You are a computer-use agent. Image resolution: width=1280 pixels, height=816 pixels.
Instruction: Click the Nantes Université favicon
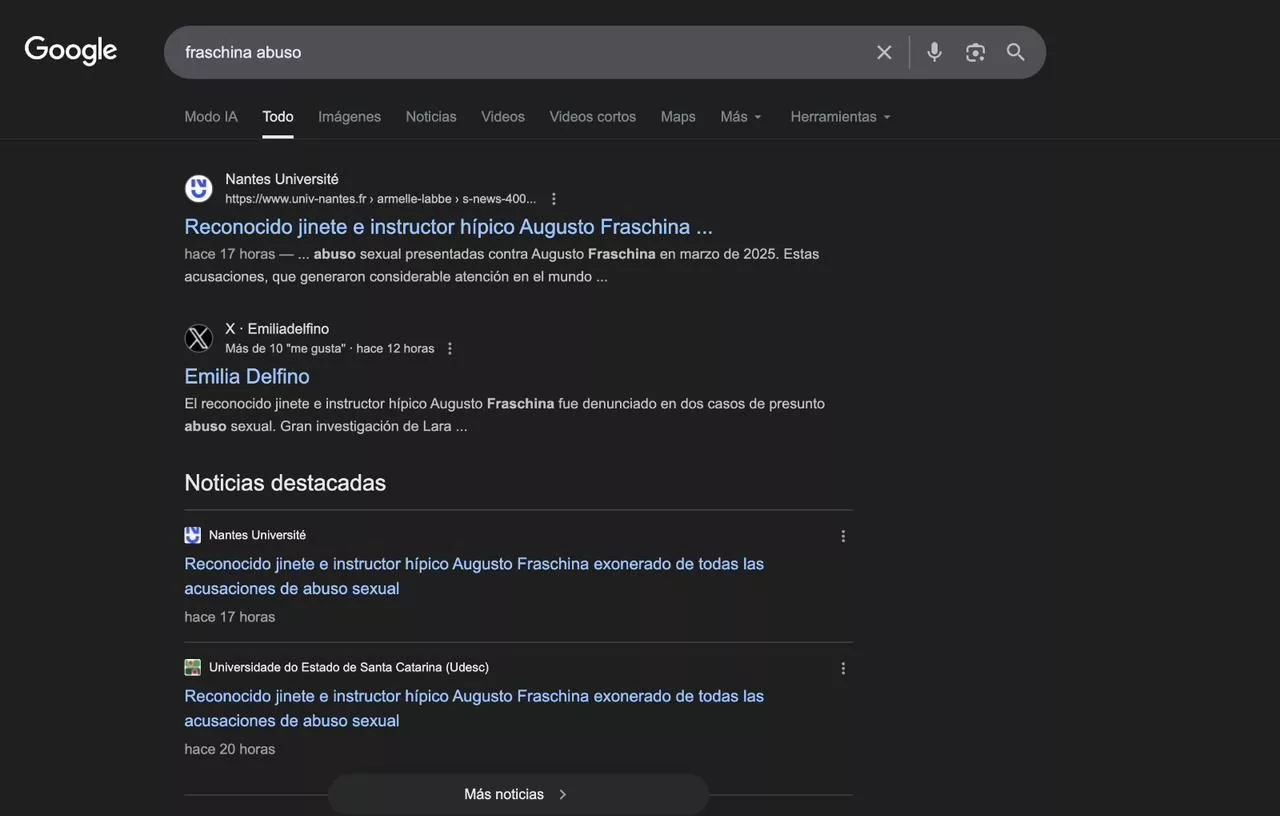click(198, 188)
